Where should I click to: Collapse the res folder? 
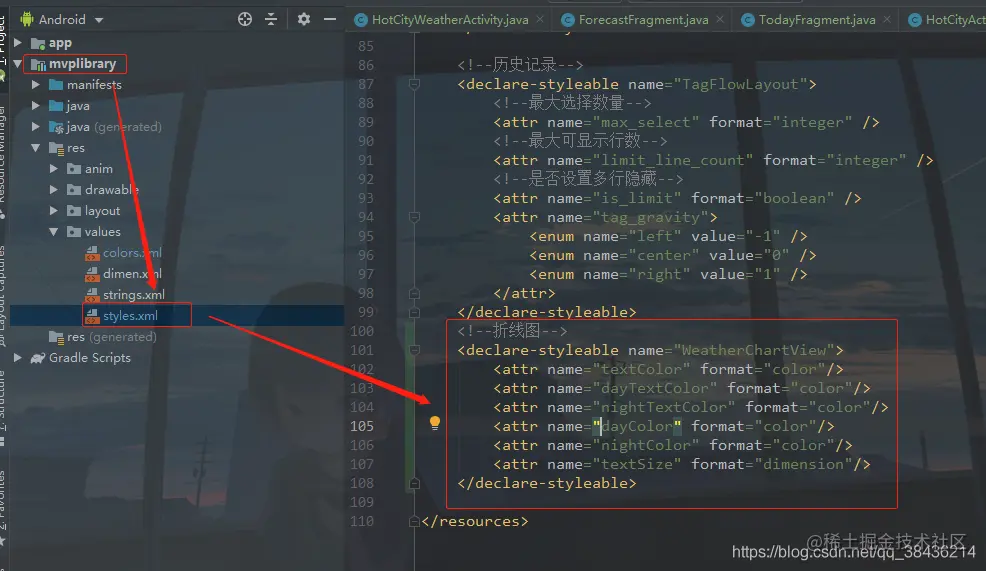click(36, 148)
